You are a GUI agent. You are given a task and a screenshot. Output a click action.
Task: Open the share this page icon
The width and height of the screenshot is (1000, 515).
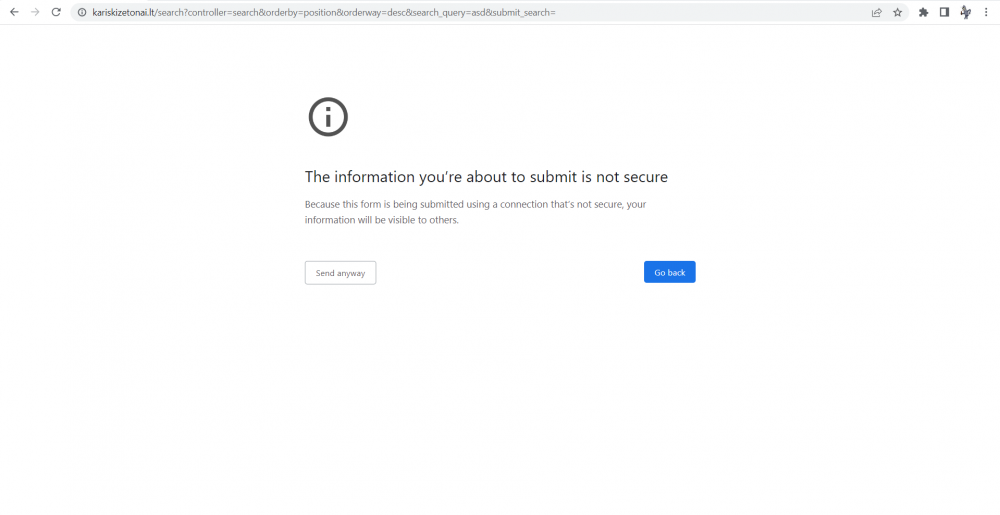pyautogui.click(x=877, y=12)
